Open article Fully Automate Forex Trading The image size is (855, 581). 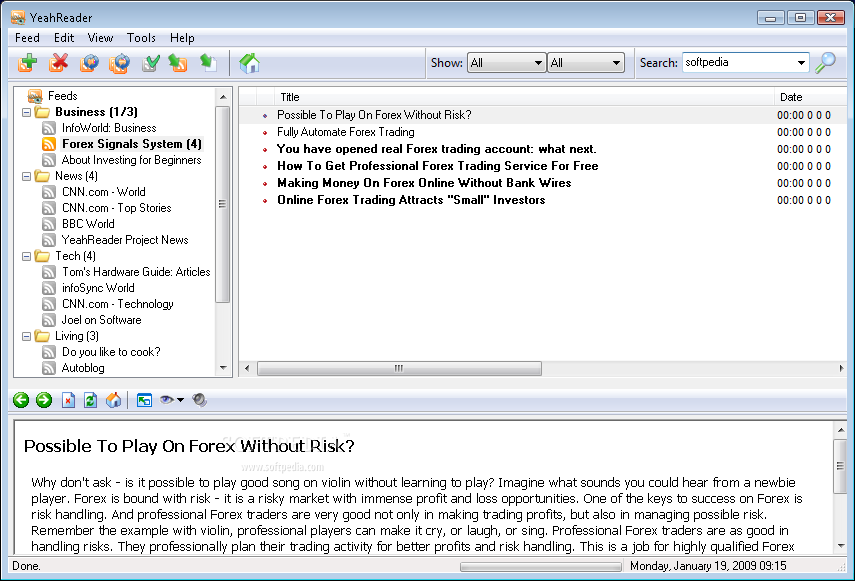pyautogui.click(x=346, y=132)
